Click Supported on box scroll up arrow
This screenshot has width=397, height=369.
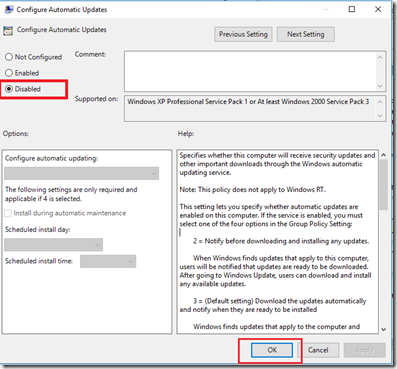(x=380, y=101)
